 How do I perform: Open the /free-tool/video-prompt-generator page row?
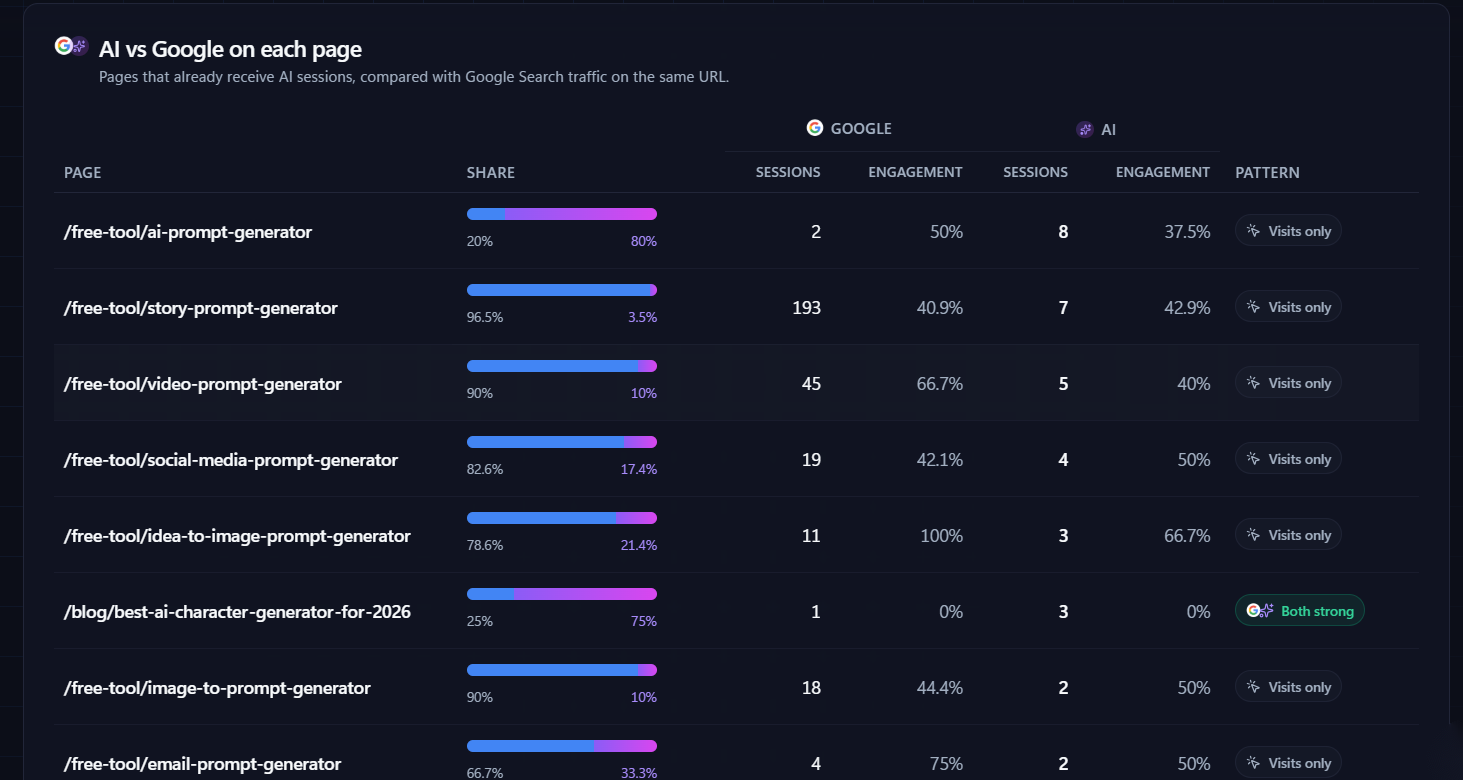736,383
